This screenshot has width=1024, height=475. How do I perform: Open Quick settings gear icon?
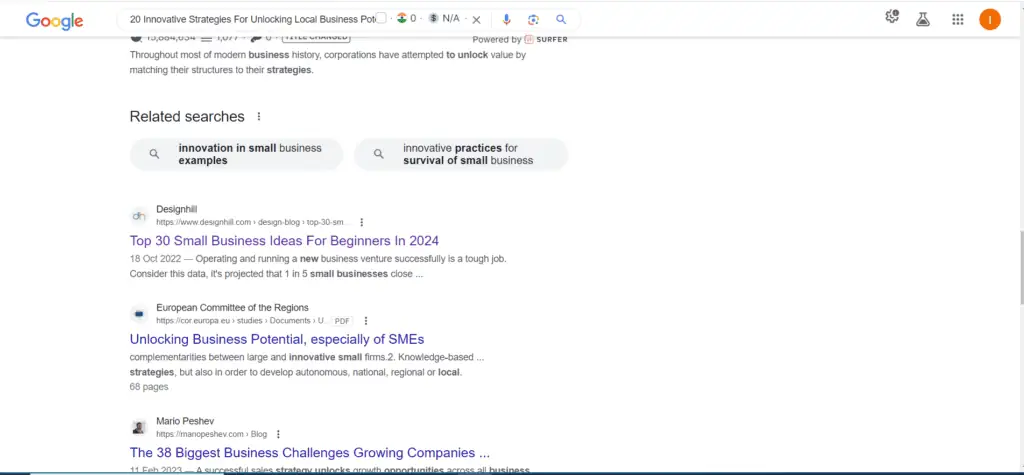click(x=892, y=18)
